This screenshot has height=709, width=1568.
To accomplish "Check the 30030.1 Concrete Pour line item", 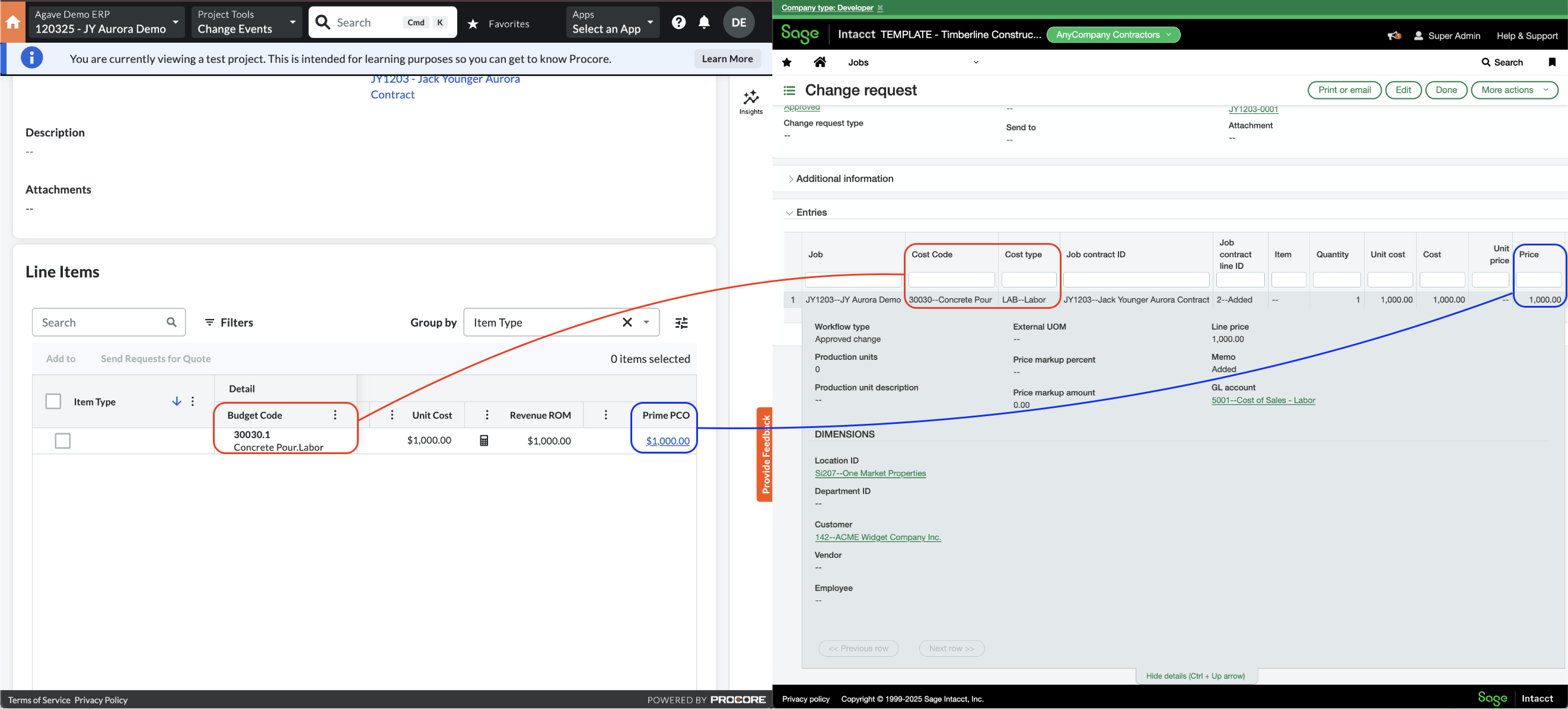I will pos(63,440).
